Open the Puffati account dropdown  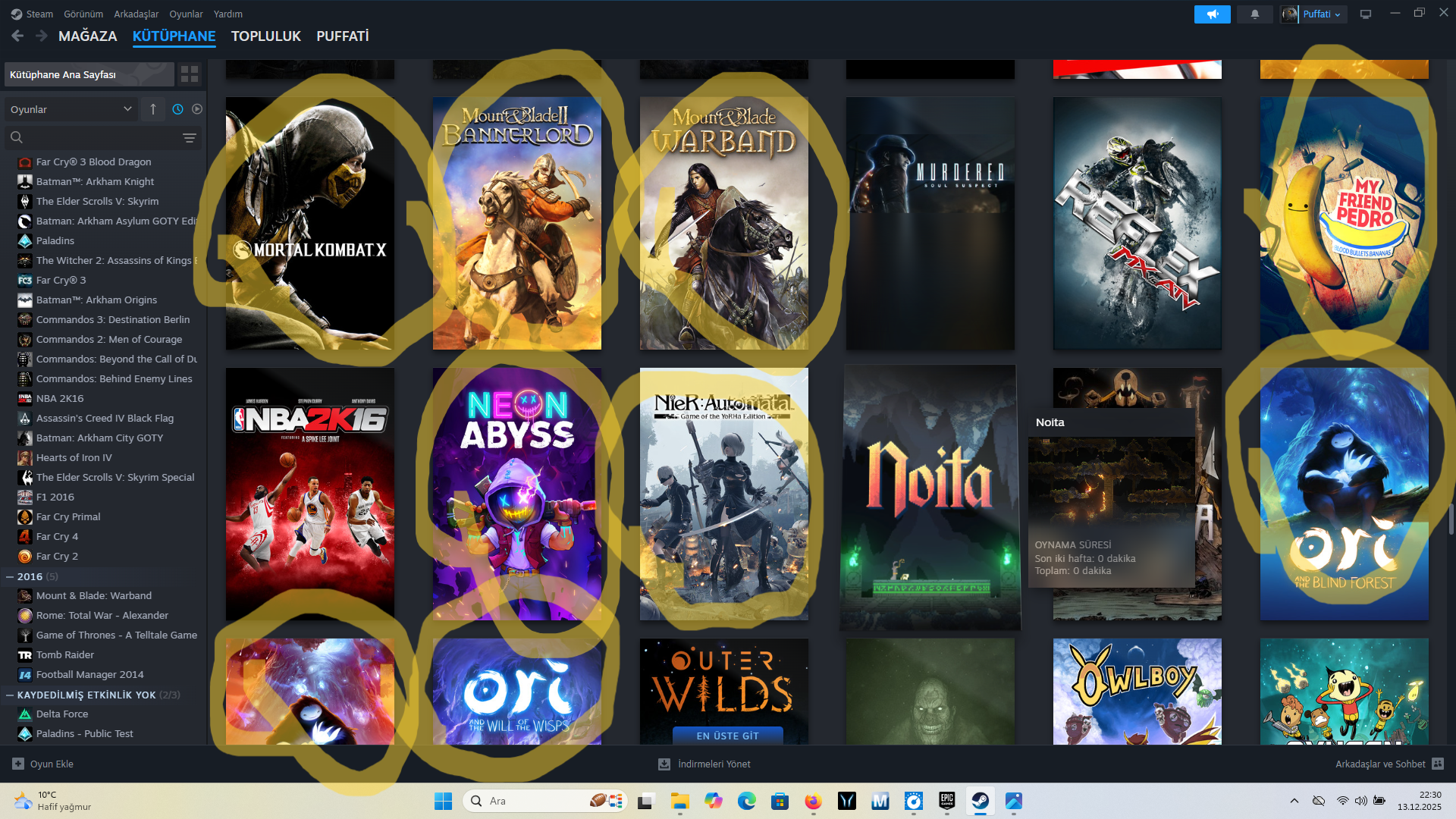(x=1322, y=14)
